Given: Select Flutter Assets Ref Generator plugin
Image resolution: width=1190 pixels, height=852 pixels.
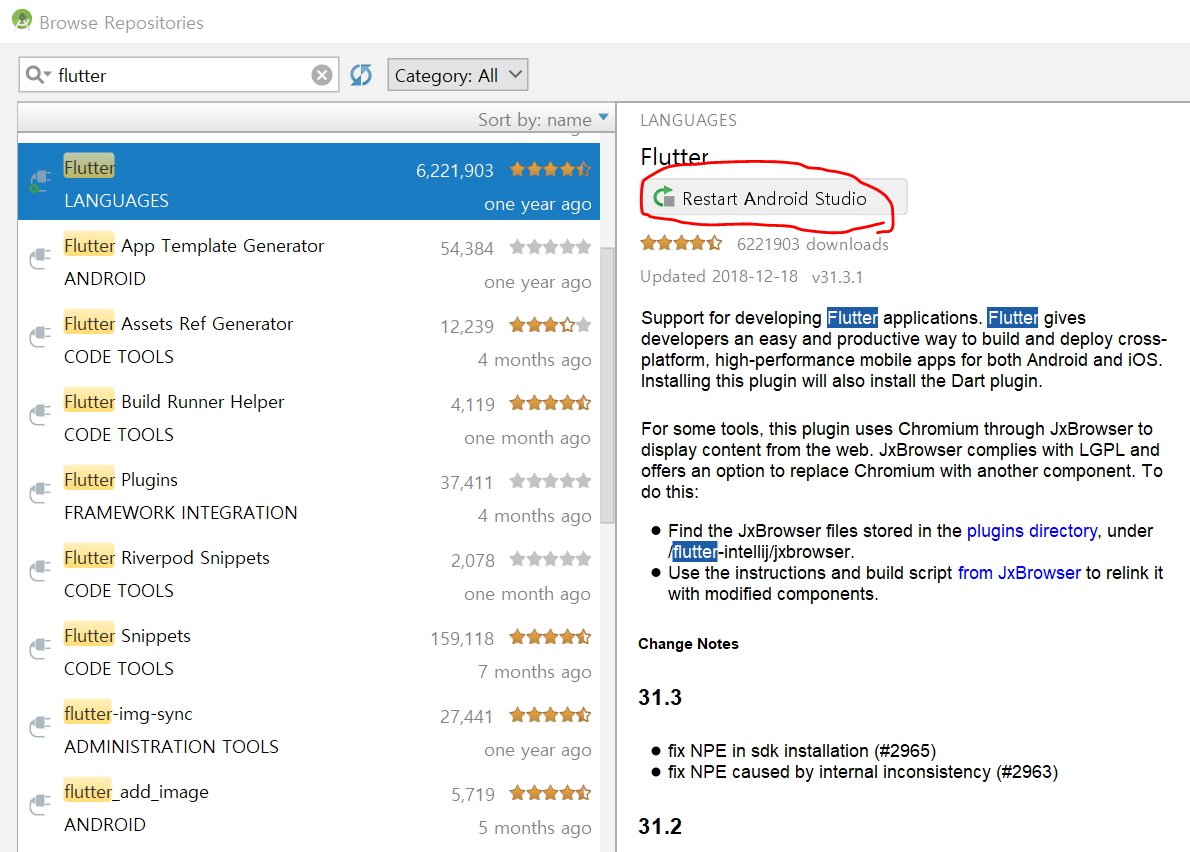Looking at the screenshot, I should [x=309, y=340].
